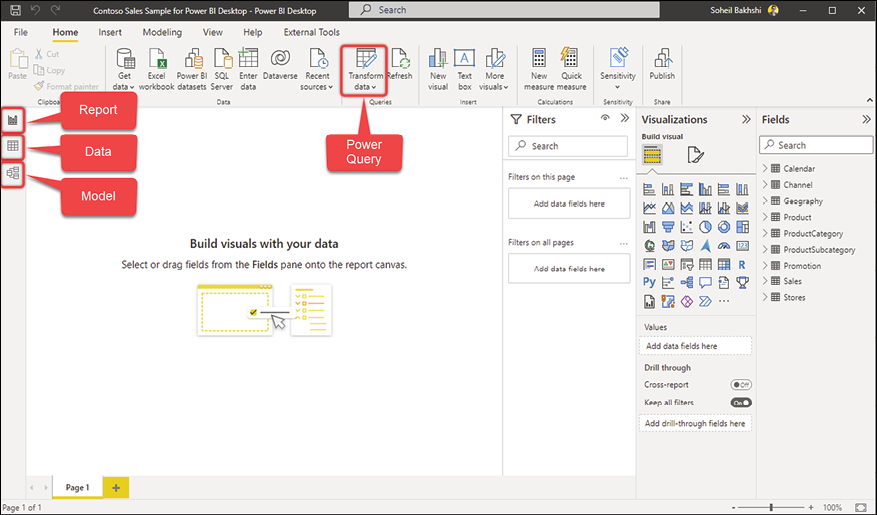Open Power BI datasets

pos(192,69)
